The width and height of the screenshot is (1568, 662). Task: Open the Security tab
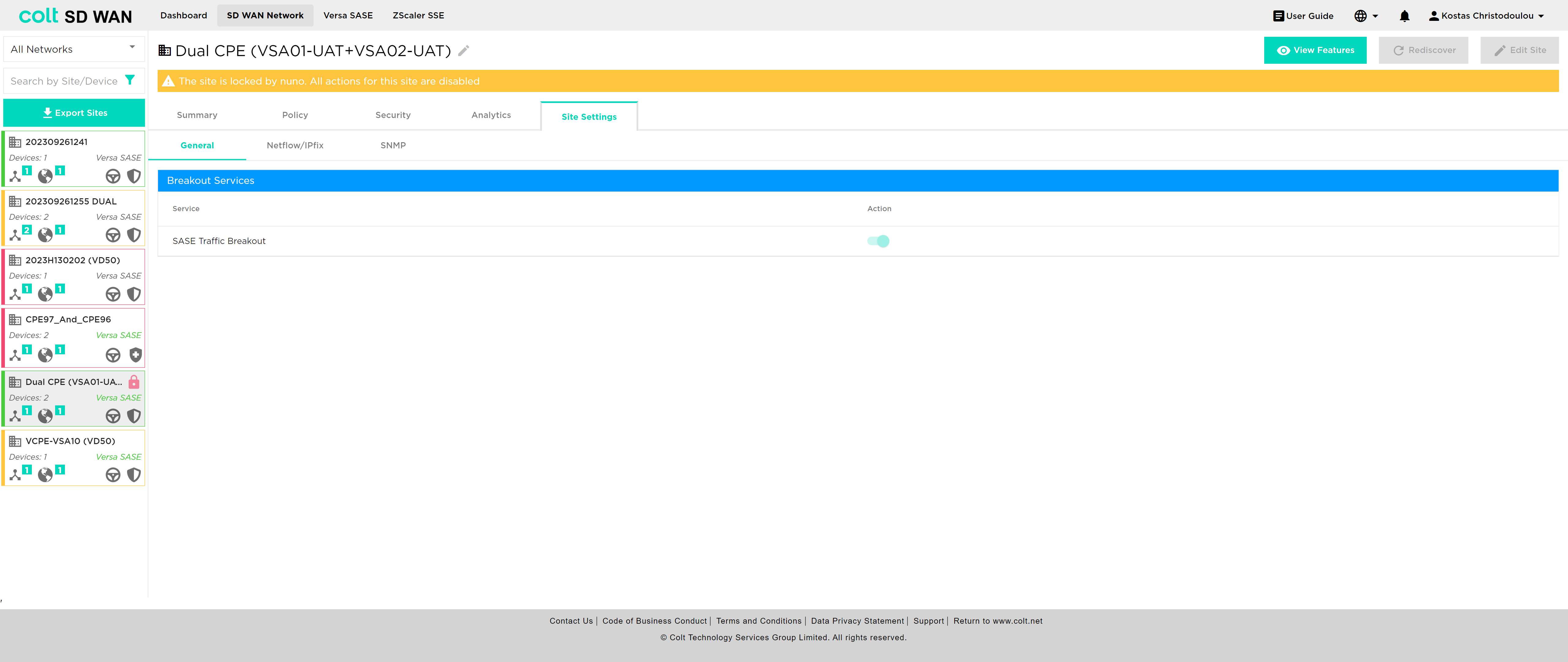coord(393,115)
